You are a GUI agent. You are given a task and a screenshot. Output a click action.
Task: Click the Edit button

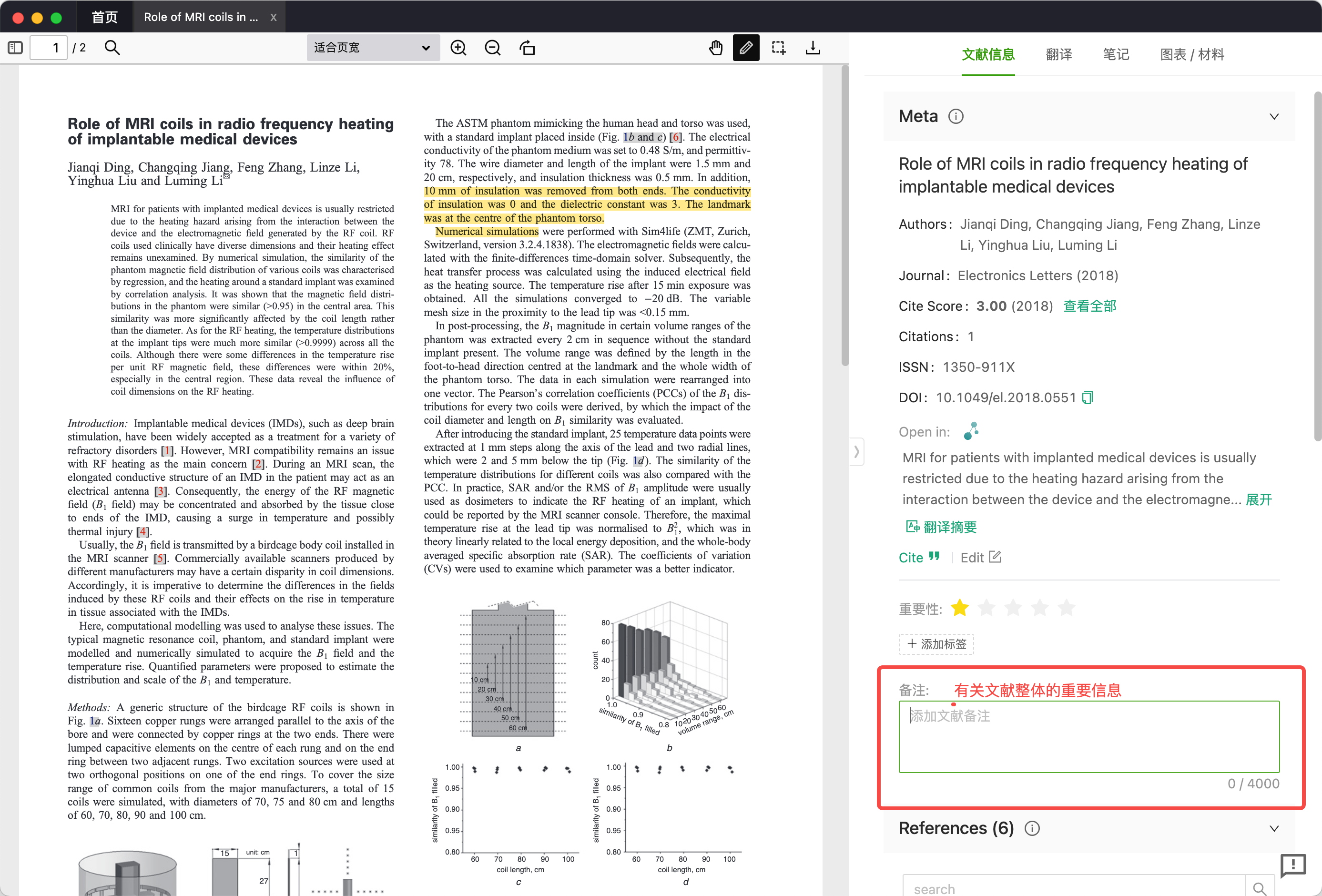(x=981, y=558)
